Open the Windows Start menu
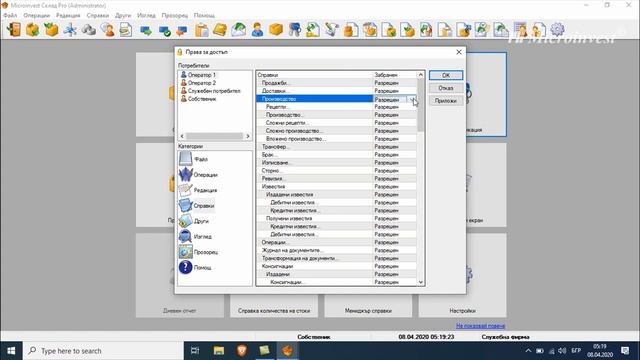This screenshot has width=640, height=360. tap(11, 351)
